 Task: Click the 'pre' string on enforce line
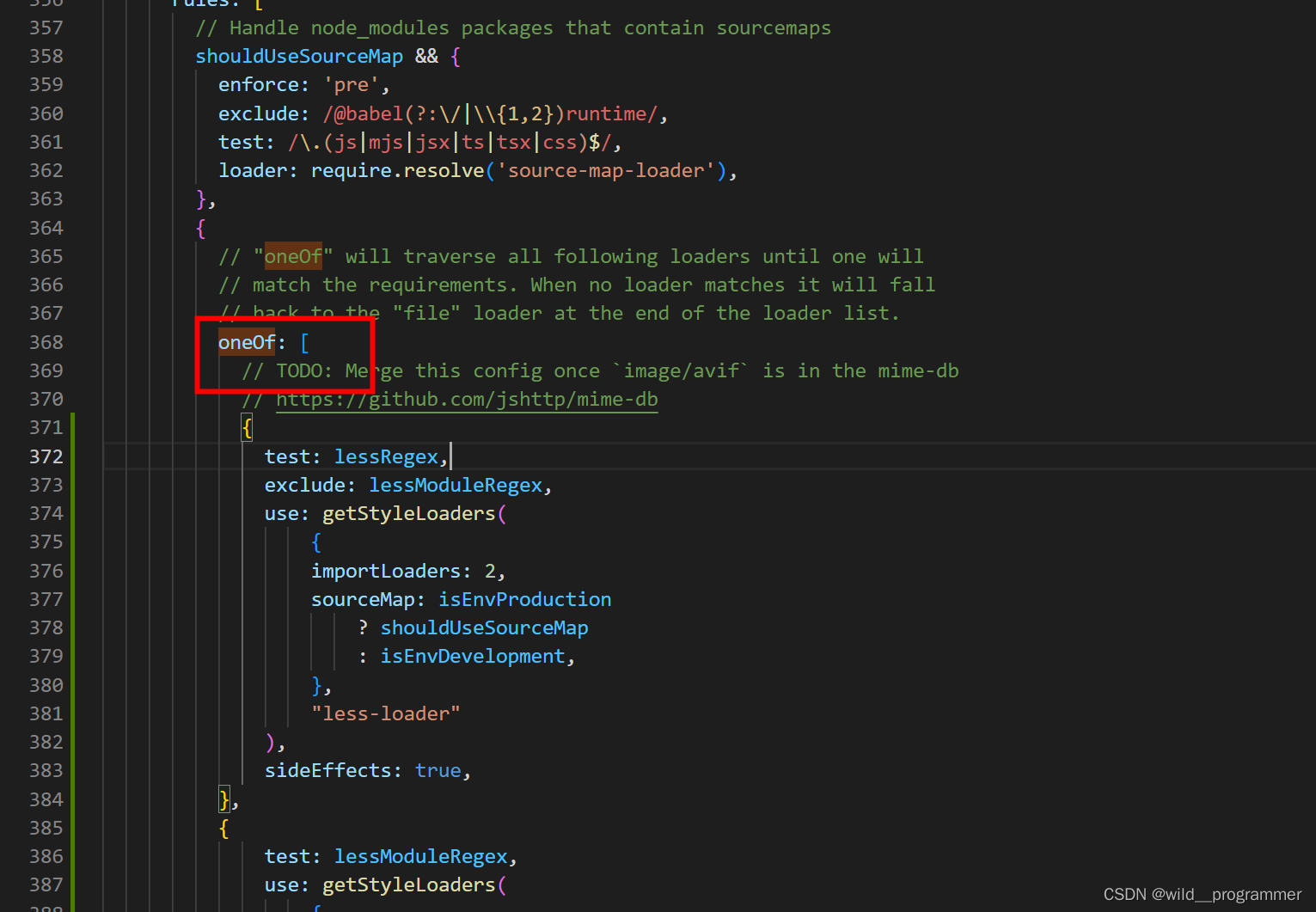[351, 84]
